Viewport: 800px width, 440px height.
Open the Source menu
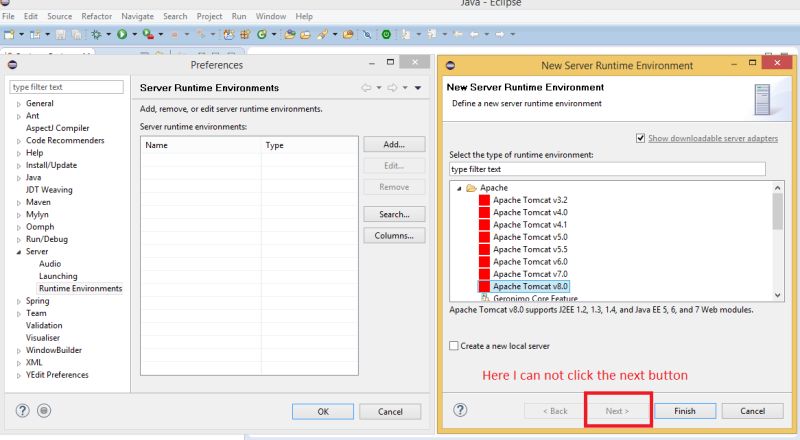click(60, 16)
